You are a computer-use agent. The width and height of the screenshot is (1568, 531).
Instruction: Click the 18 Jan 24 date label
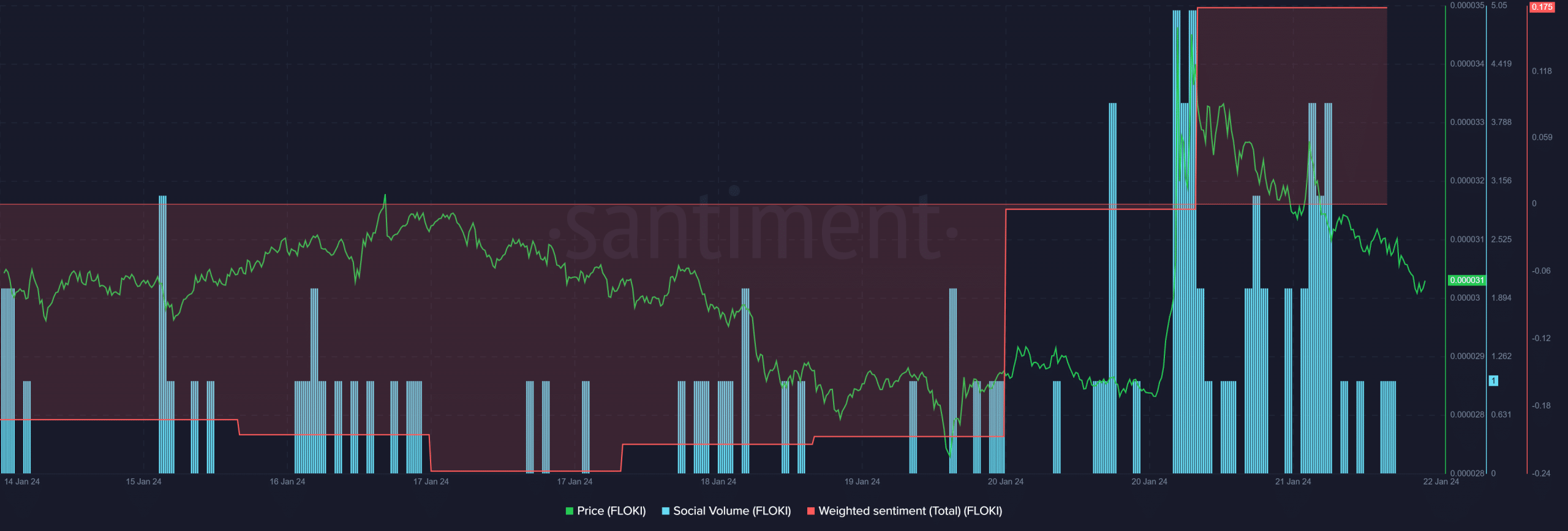(718, 481)
